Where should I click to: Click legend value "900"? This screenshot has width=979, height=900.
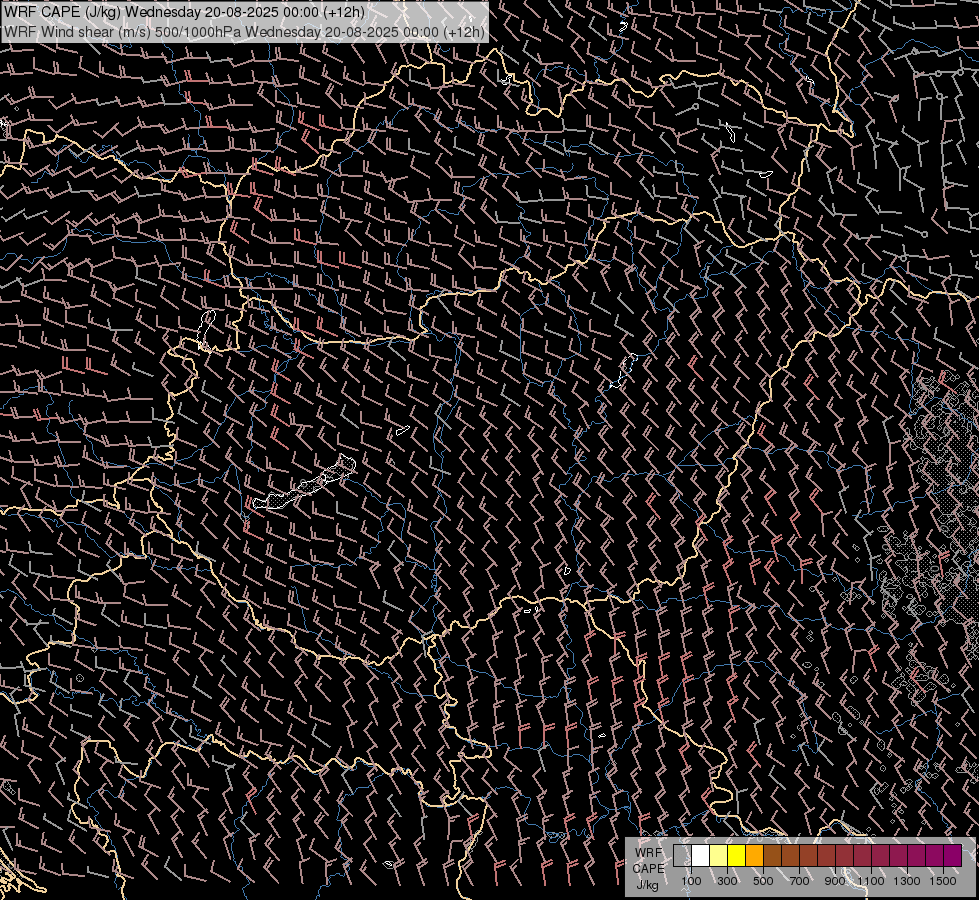pyautogui.click(x=835, y=881)
